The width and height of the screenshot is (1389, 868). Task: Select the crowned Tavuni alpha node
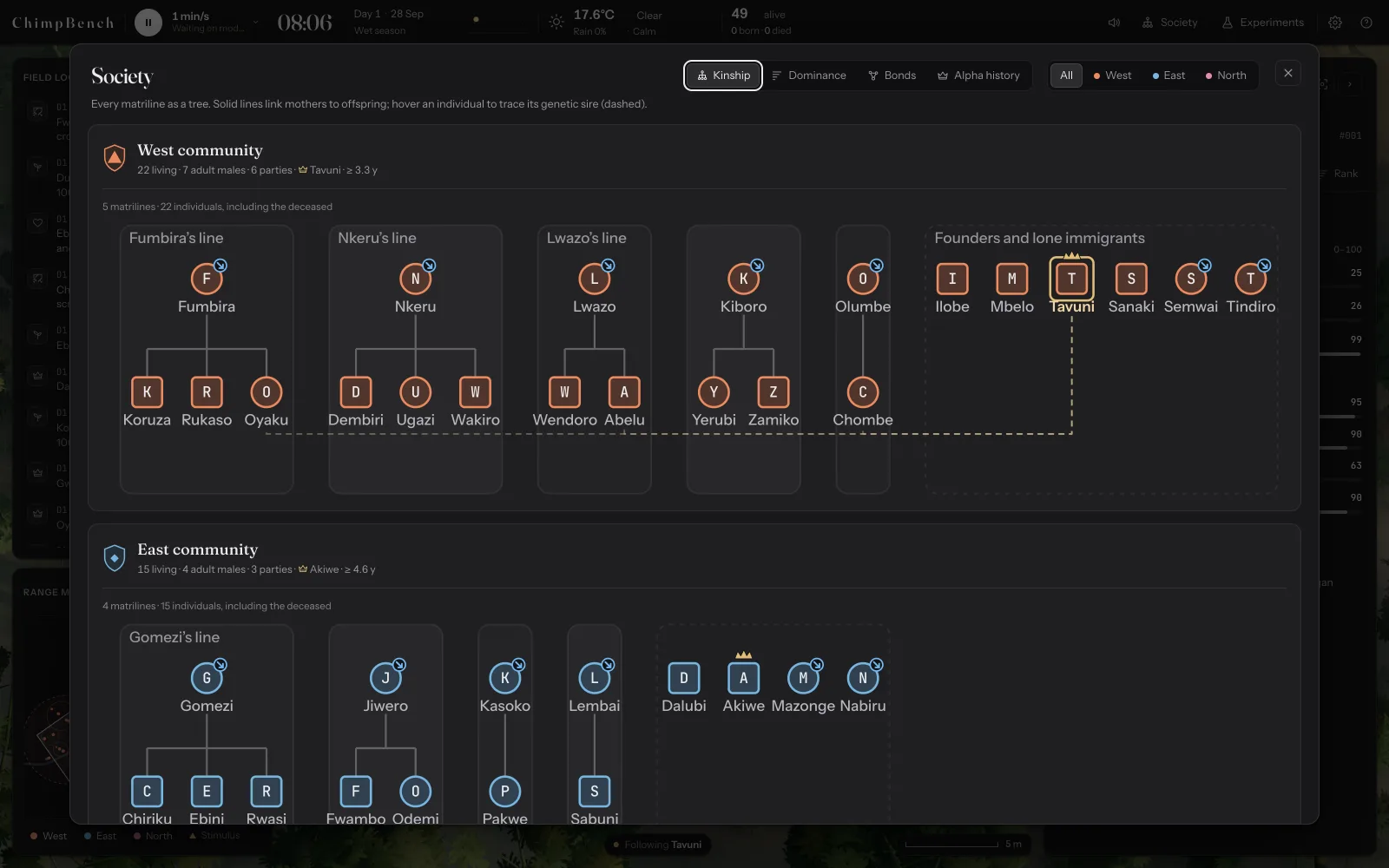tap(1072, 279)
